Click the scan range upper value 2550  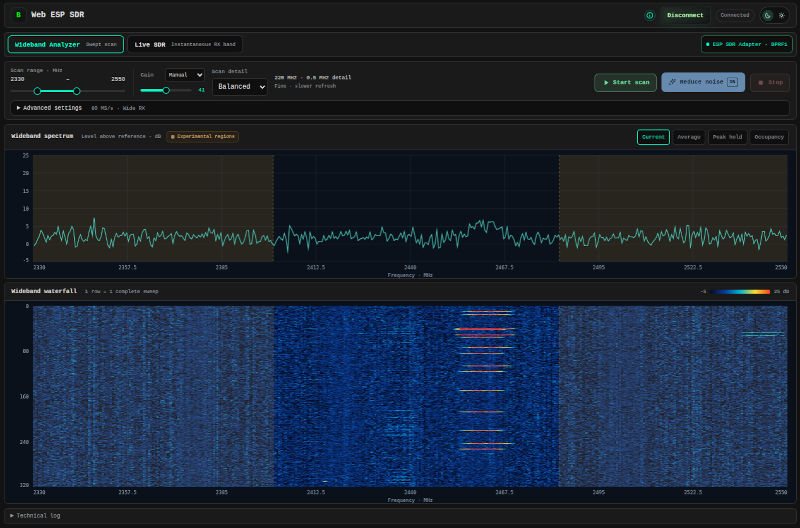[118, 79]
